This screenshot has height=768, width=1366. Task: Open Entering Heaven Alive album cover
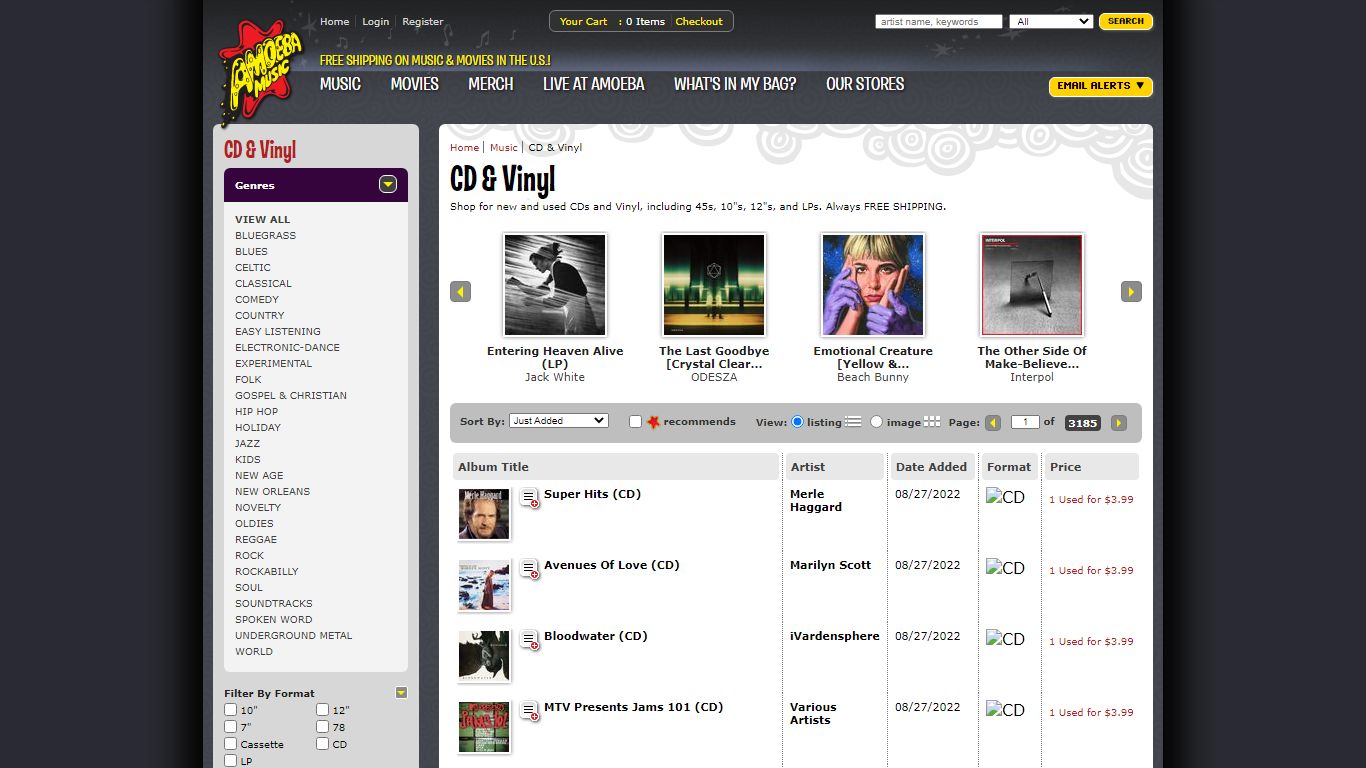(x=555, y=285)
